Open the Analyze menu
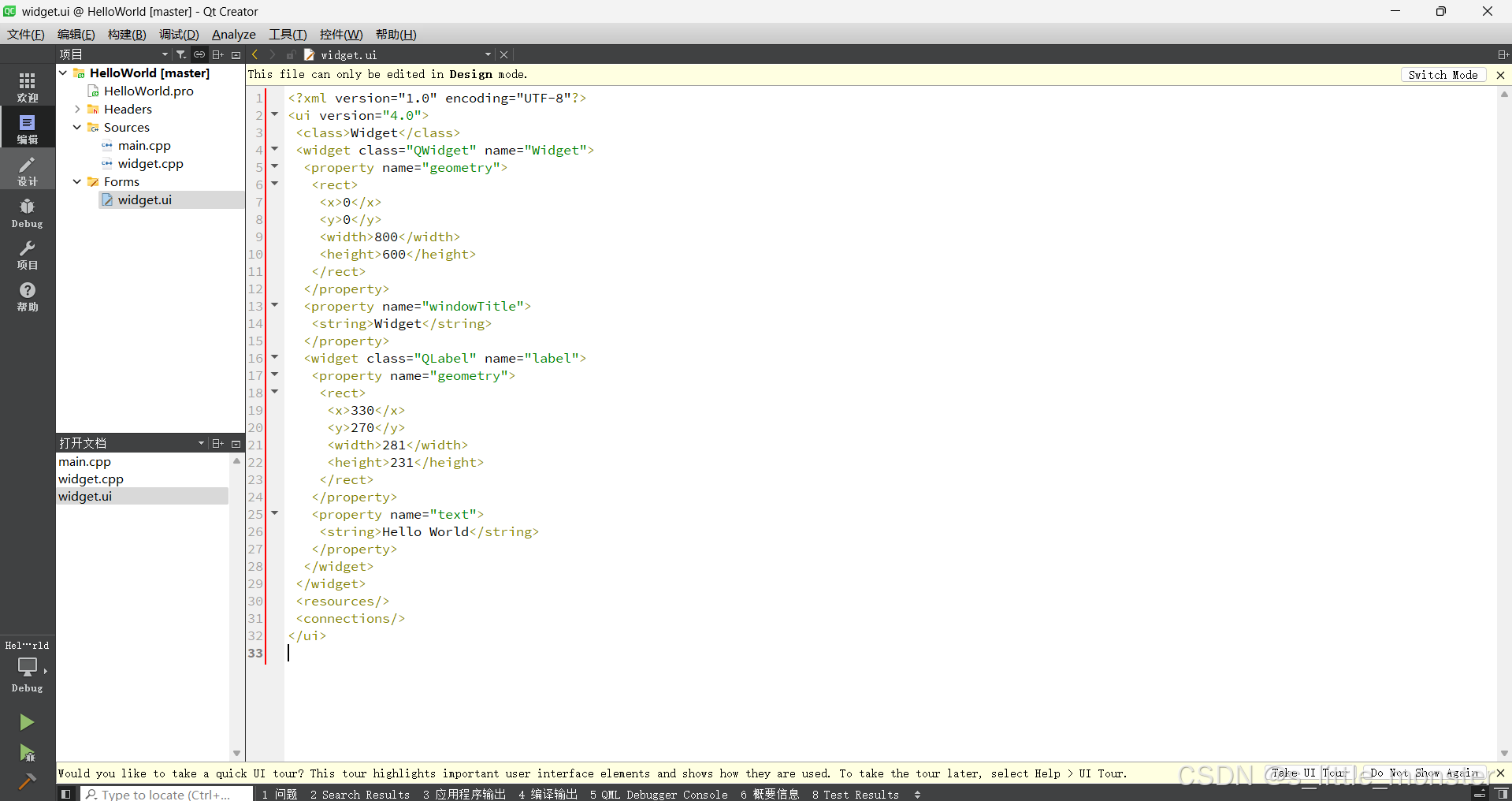The height and width of the screenshot is (801, 1512). [234, 34]
